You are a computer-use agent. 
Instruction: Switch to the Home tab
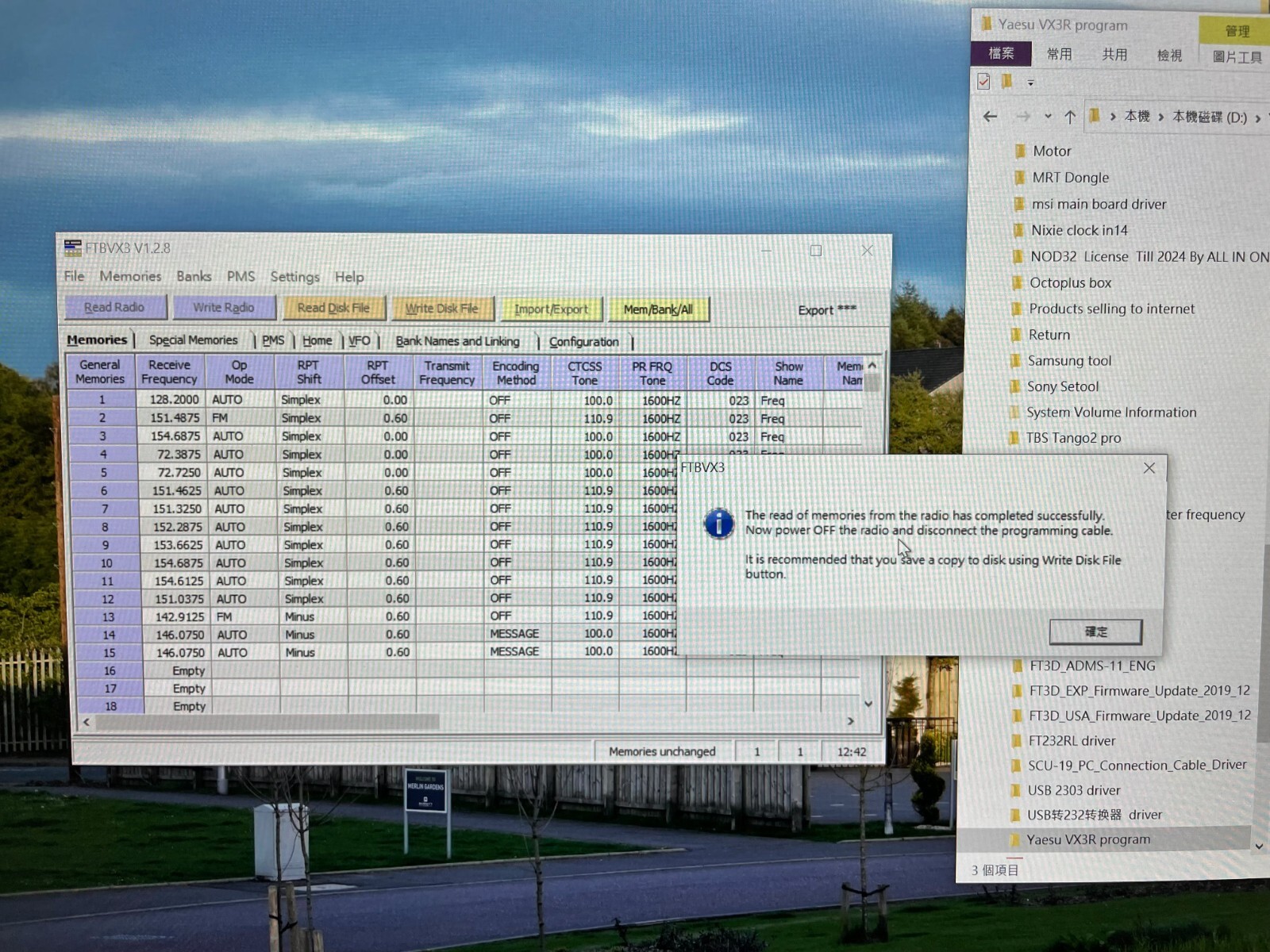pos(317,340)
